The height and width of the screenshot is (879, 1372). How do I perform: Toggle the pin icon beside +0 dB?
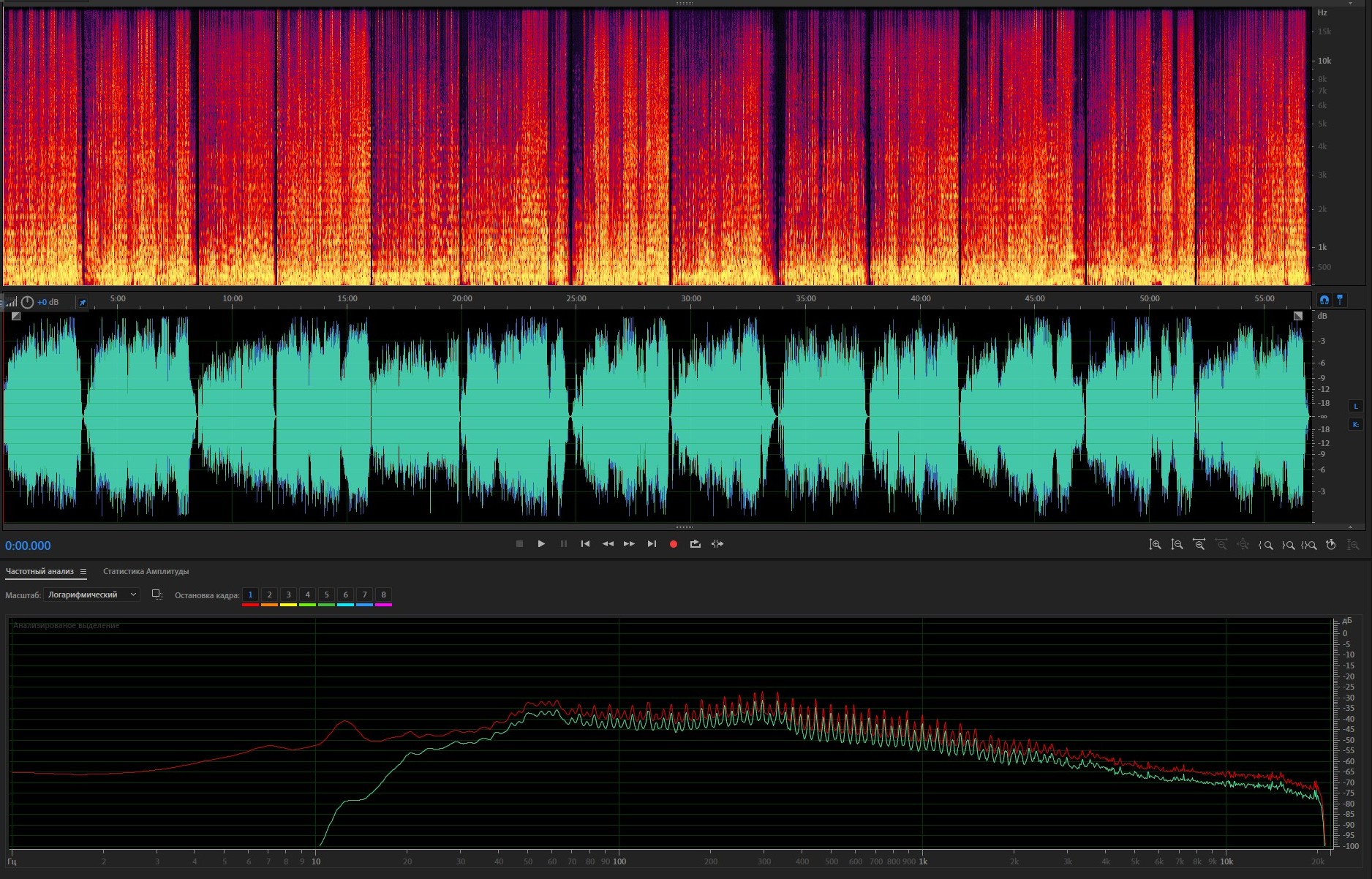point(83,302)
